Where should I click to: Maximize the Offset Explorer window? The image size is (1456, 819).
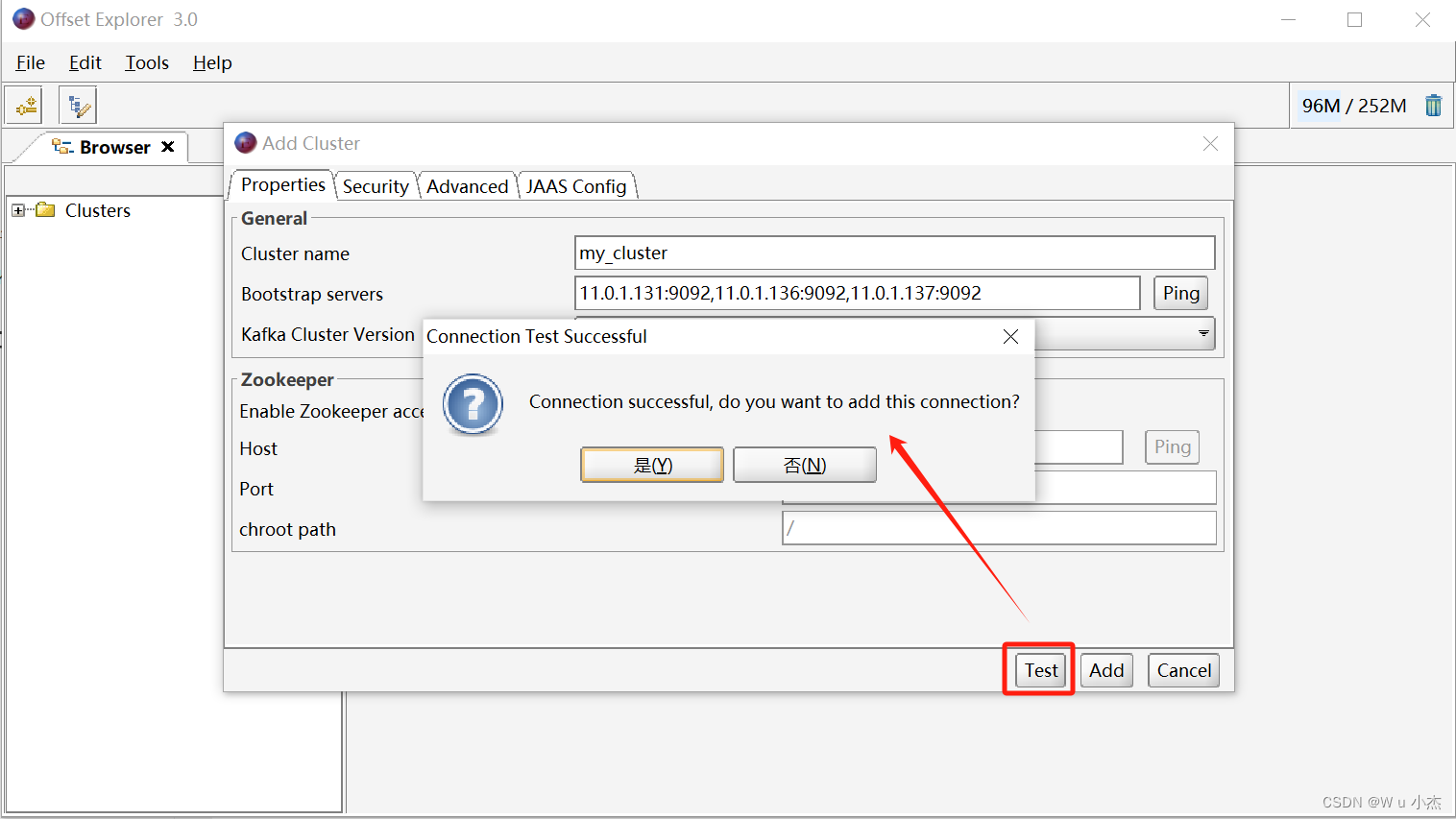(1354, 19)
